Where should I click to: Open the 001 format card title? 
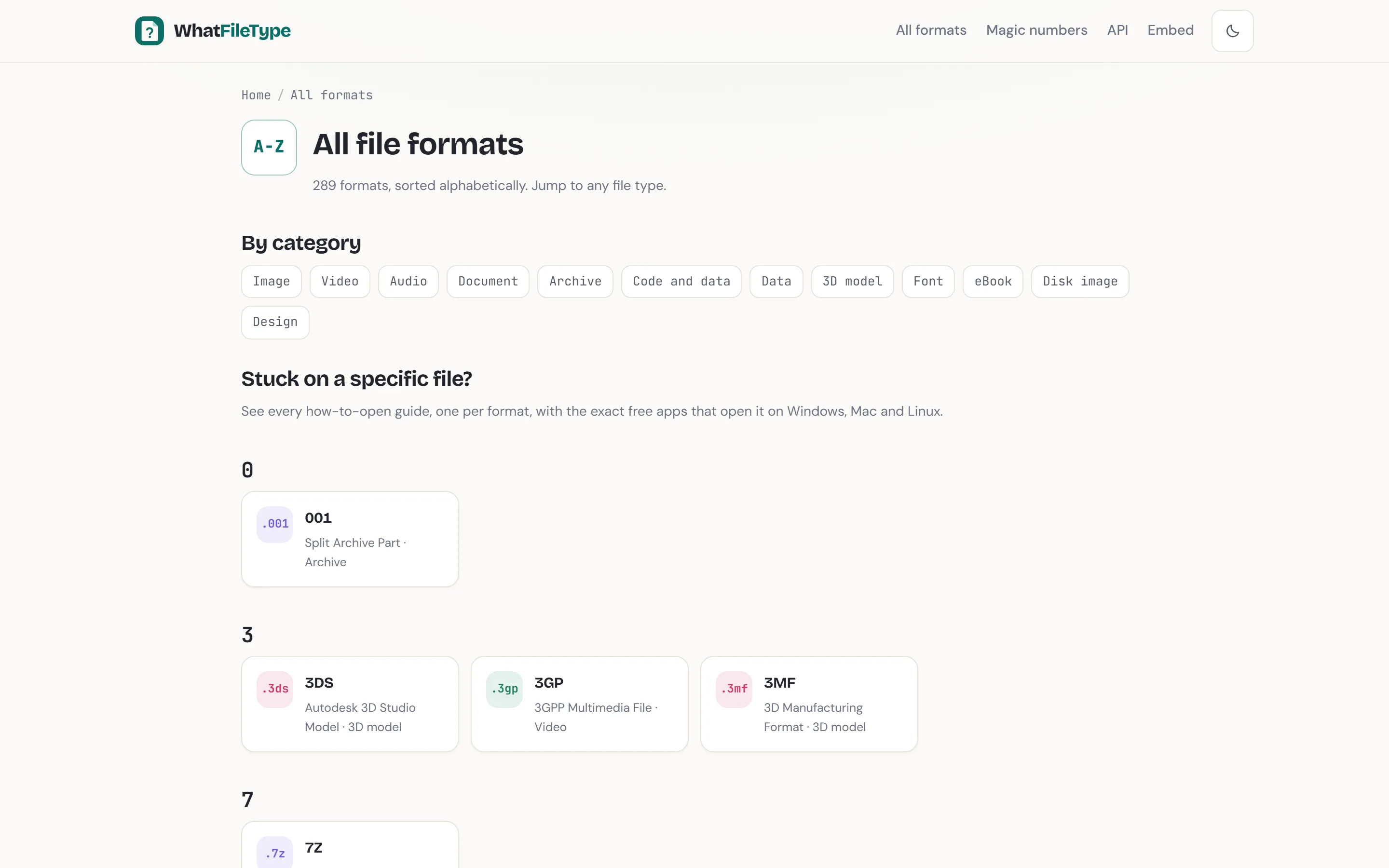(x=318, y=518)
